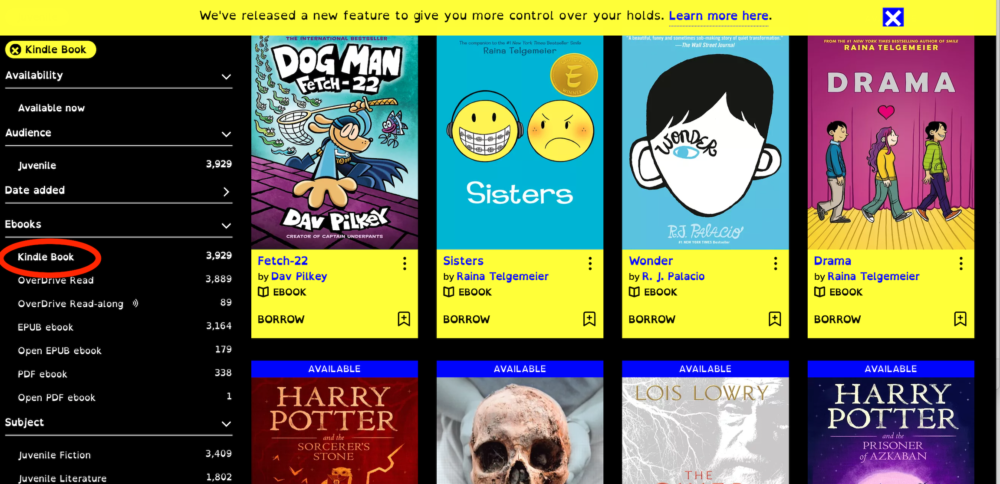
Task: Add Drama to wish list with the bookmark icon
Action: click(960, 319)
